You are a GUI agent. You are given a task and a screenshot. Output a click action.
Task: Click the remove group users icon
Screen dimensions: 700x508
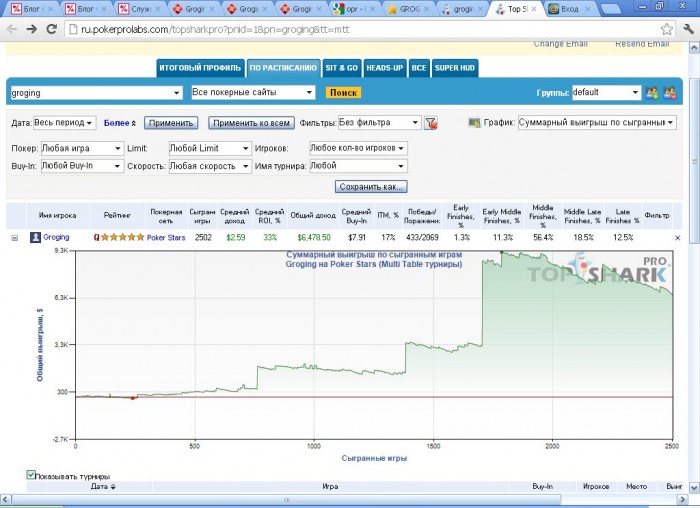670,93
